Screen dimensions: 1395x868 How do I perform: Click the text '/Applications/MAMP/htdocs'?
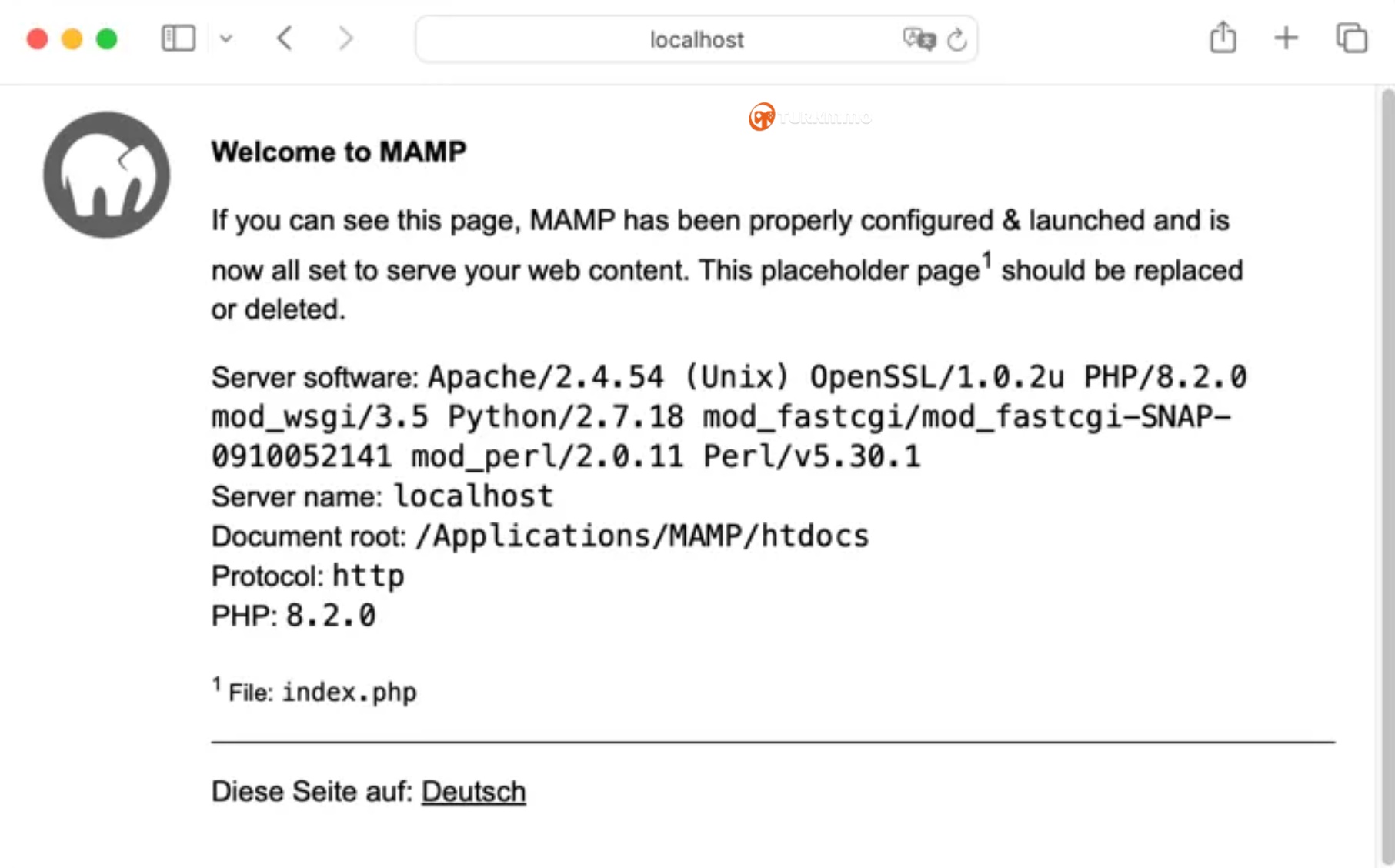pyautogui.click(x=642, y=536)
